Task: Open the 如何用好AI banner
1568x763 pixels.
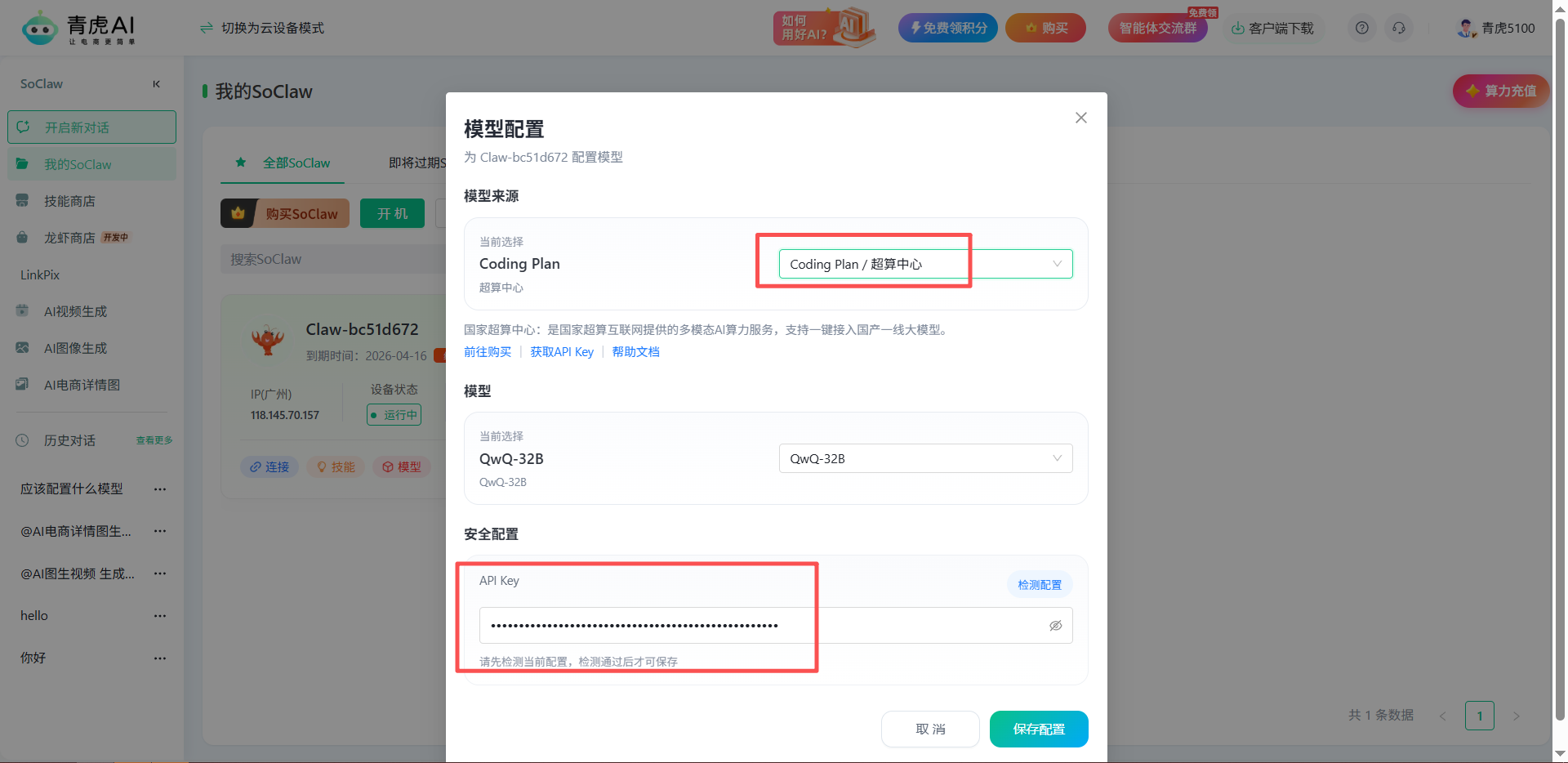Action: pyautogui.click(x=824, y=28)
